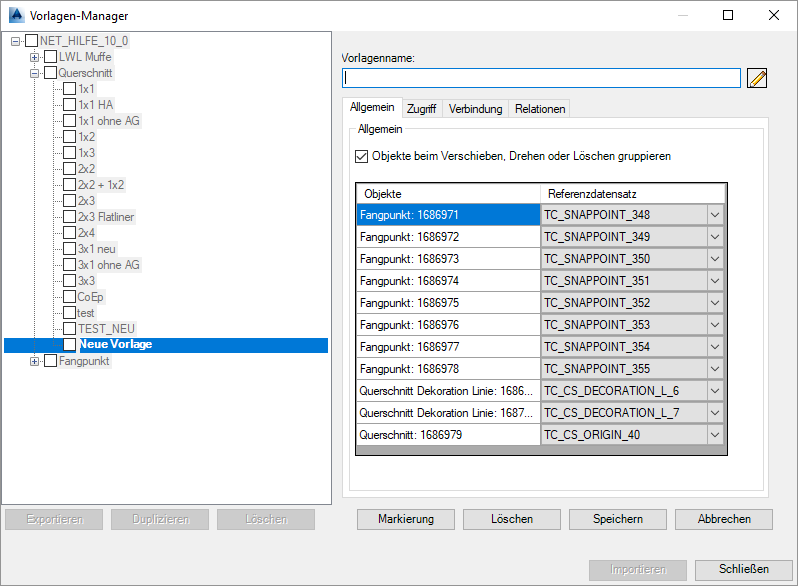Screen dimensions: 798x586
Task: Select the CoEp template in tree
Action: pyautogui.click(x=90, y=297)
